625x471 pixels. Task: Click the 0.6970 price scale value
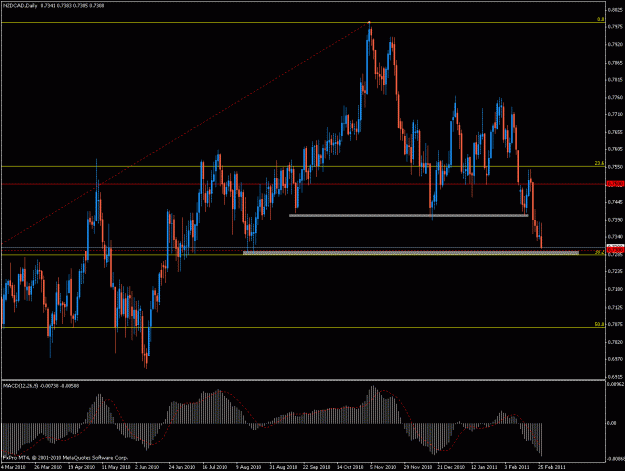[x=615, y=359]
